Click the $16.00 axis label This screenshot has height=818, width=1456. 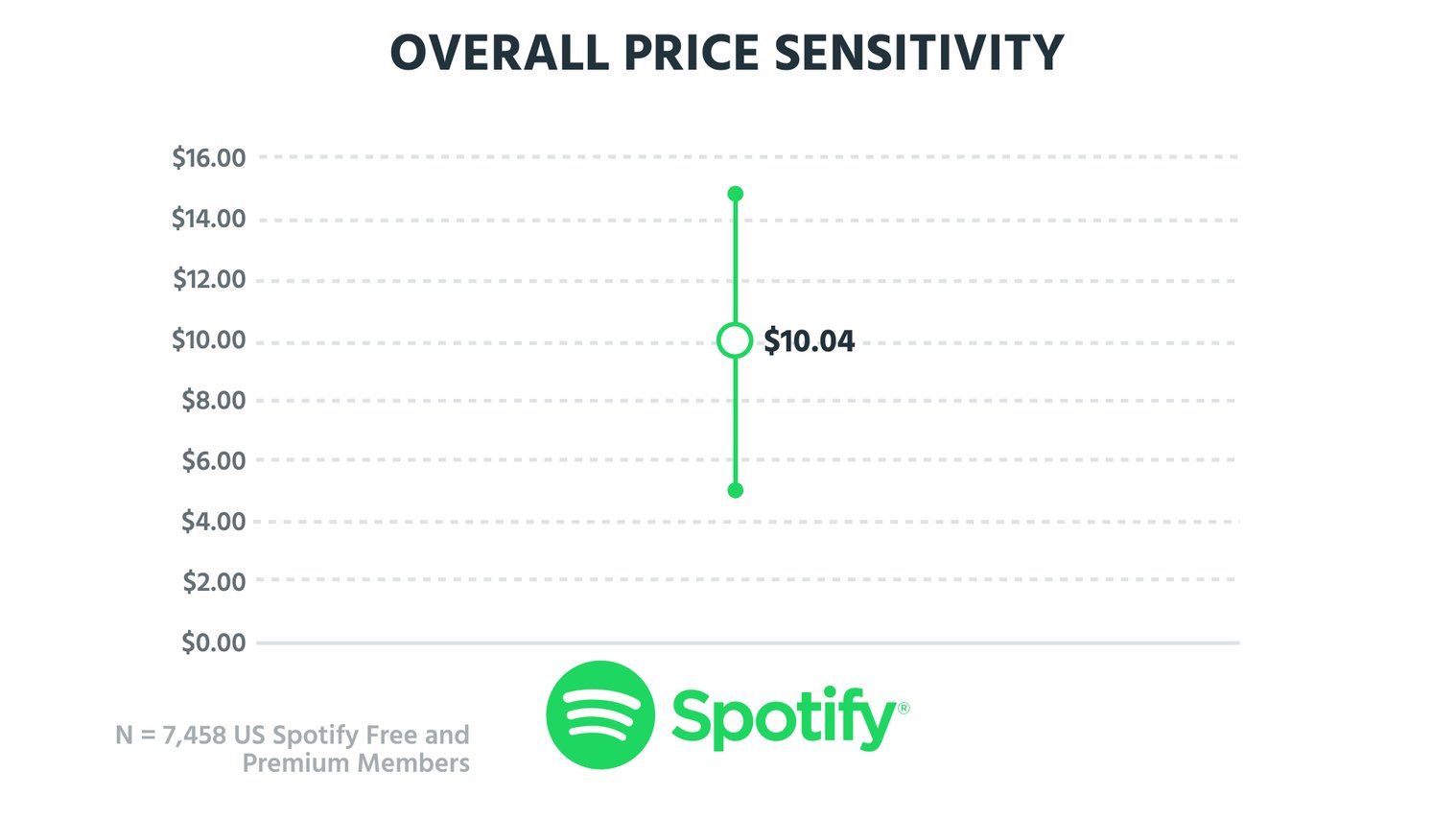(209, 158)
